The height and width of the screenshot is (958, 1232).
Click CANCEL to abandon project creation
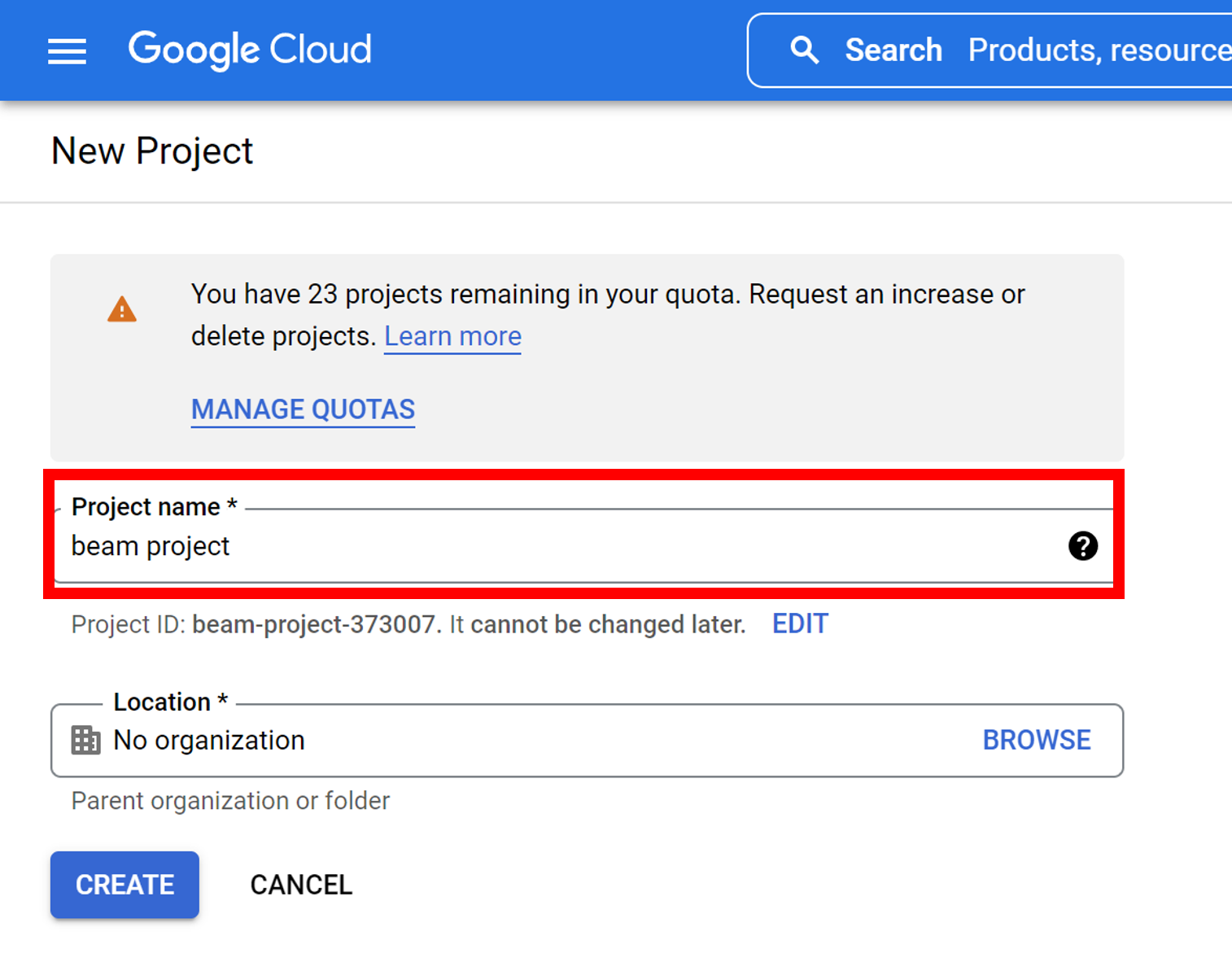click(x=301, y=885)
